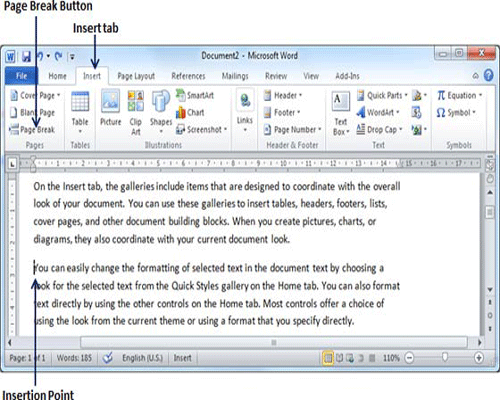Redo the last action
Image resolution: width=500 pixels, height=400 pixels.
point(59,56)
